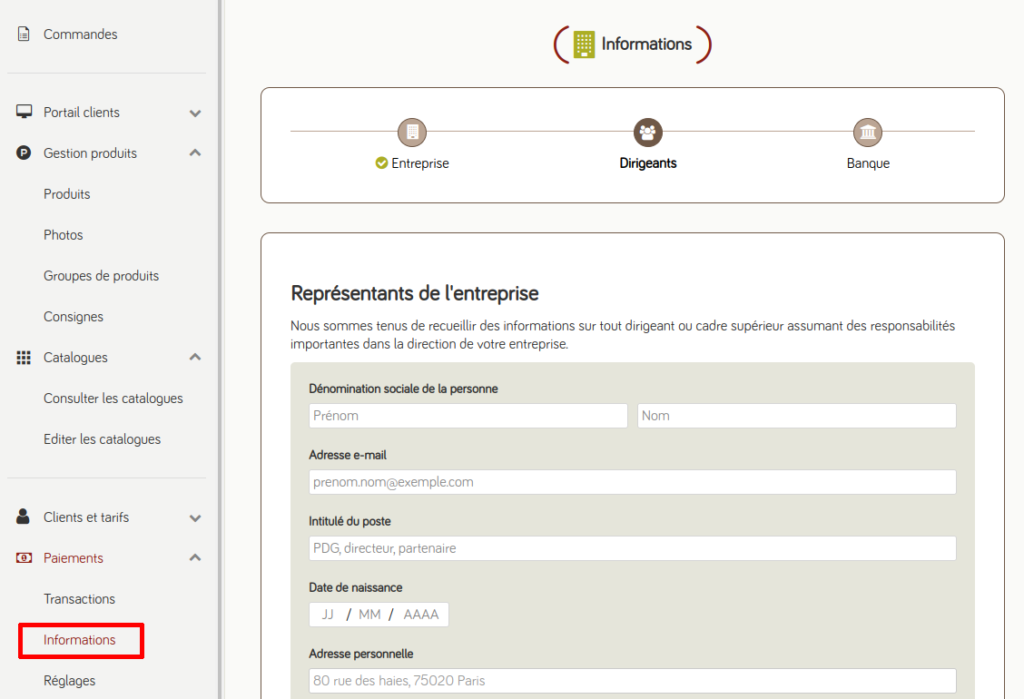Viewport: 1024px width, 699px height.
Task: Open the Portail clients menu item
Action: click(82, 112)
